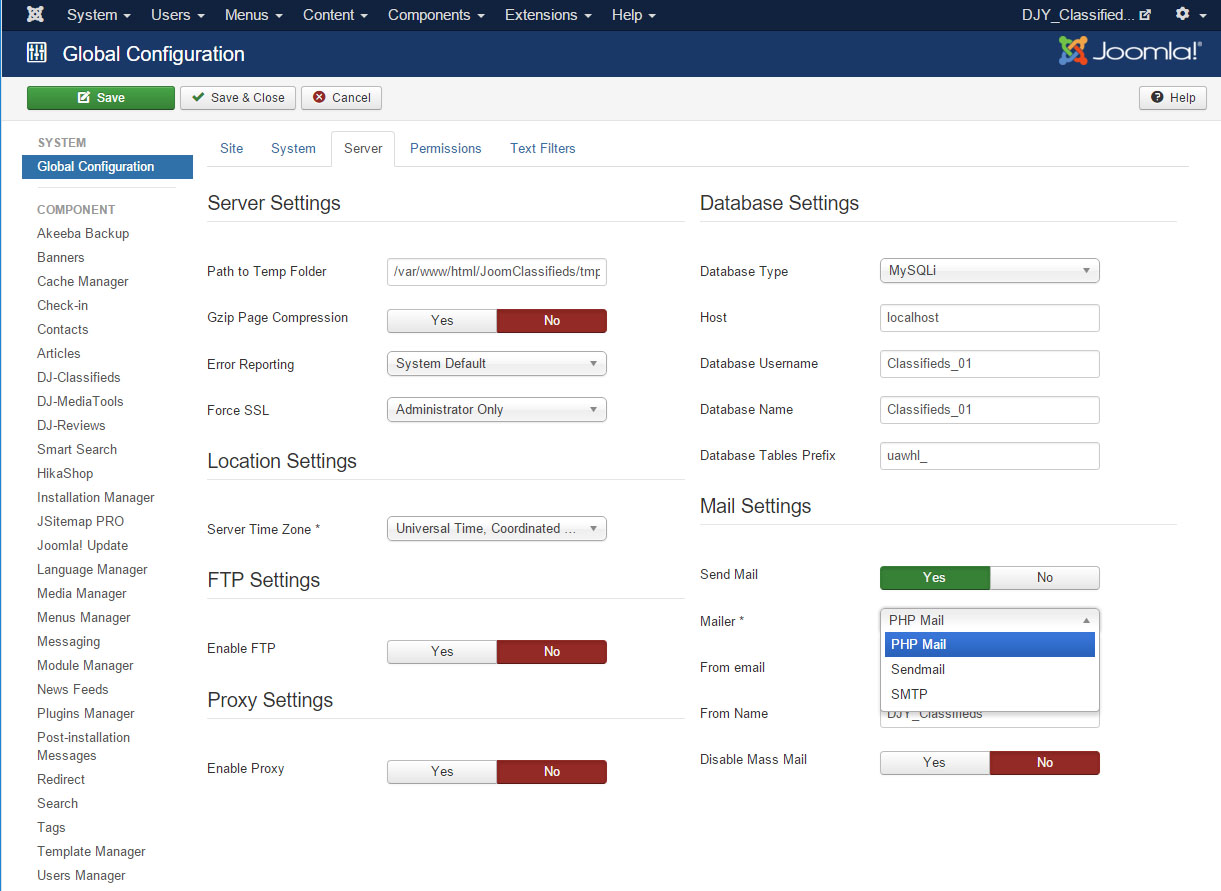Choose SMTP from the Mailer list
The image size is (1221, 891).
coord(909,694)
